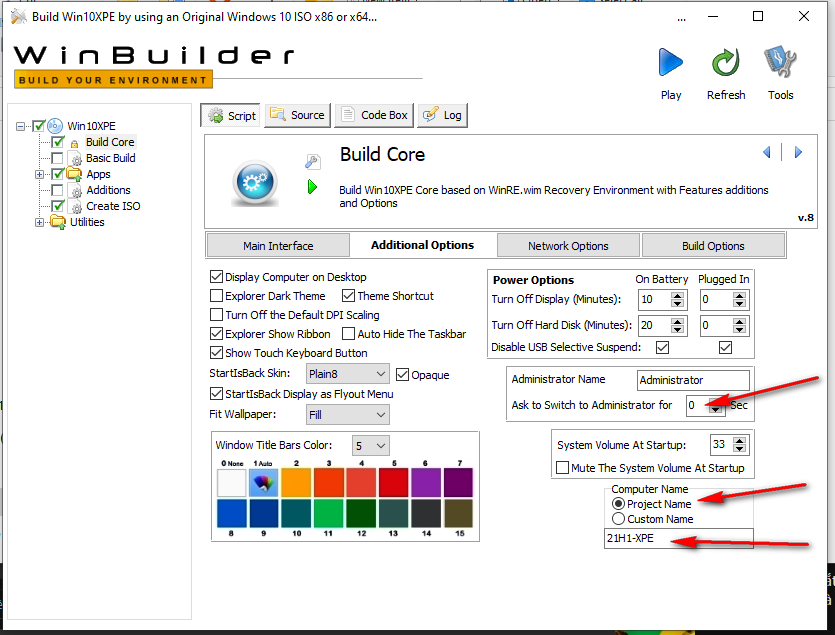
Task: Click the blue Play icon
Action: 670,62
